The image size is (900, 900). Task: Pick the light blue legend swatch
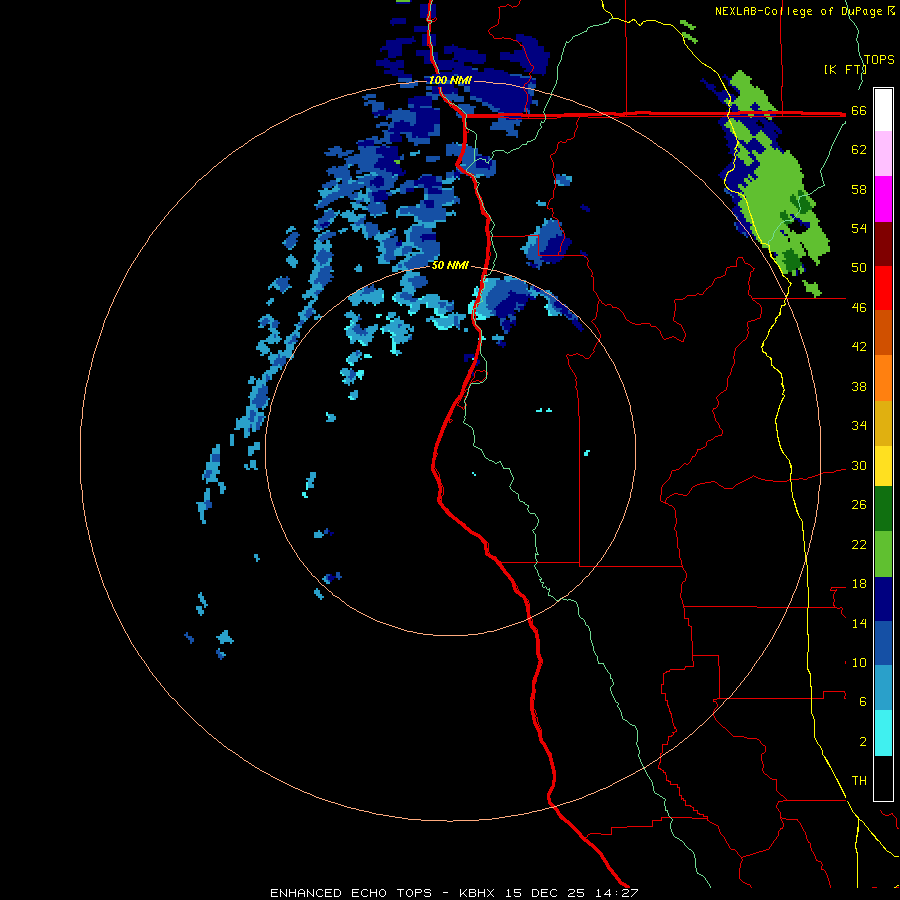[883, 687]
